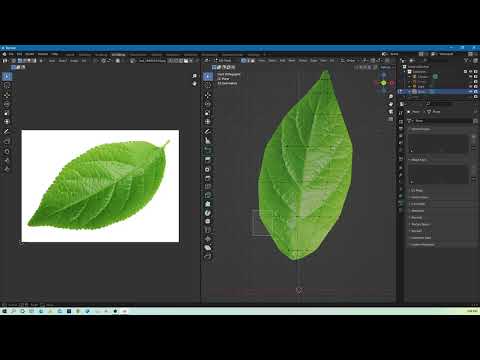480x360 pixels.
Task: Click the 3D viewport pan hand icon
Action: click(391, 104)
